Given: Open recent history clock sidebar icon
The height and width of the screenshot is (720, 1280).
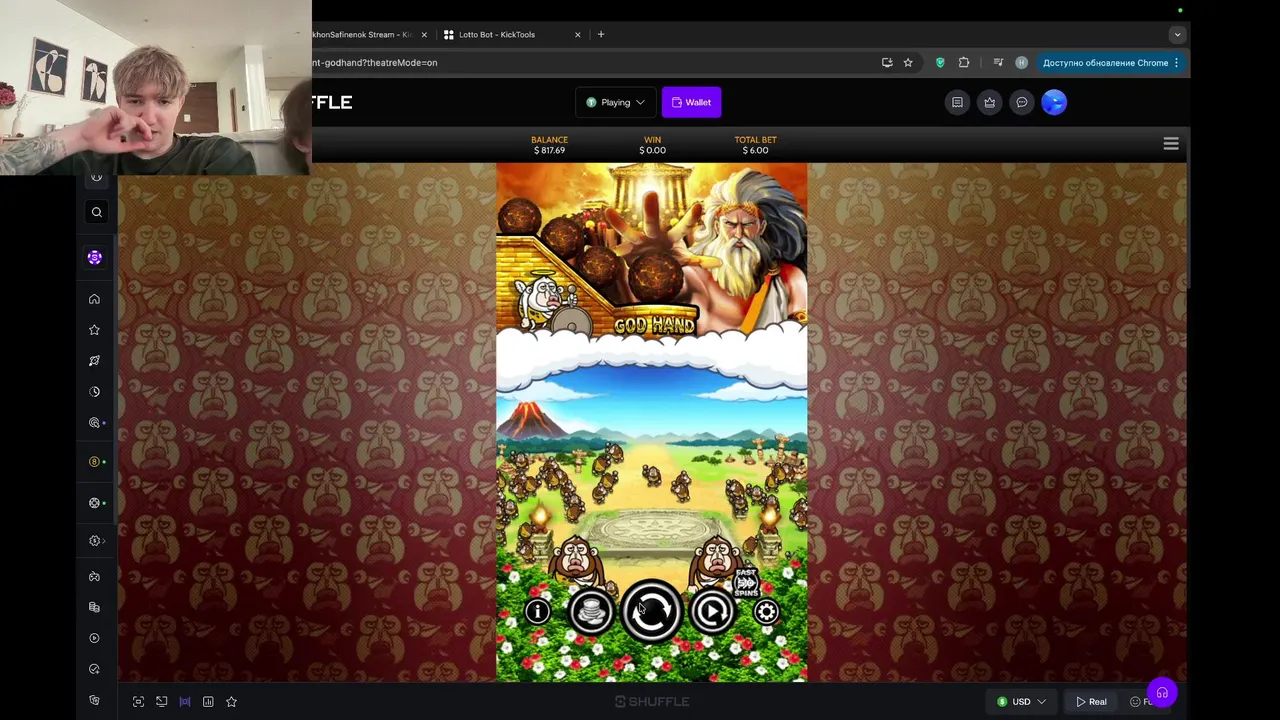Looking at the screenshot, I should (x=94, y=392).
